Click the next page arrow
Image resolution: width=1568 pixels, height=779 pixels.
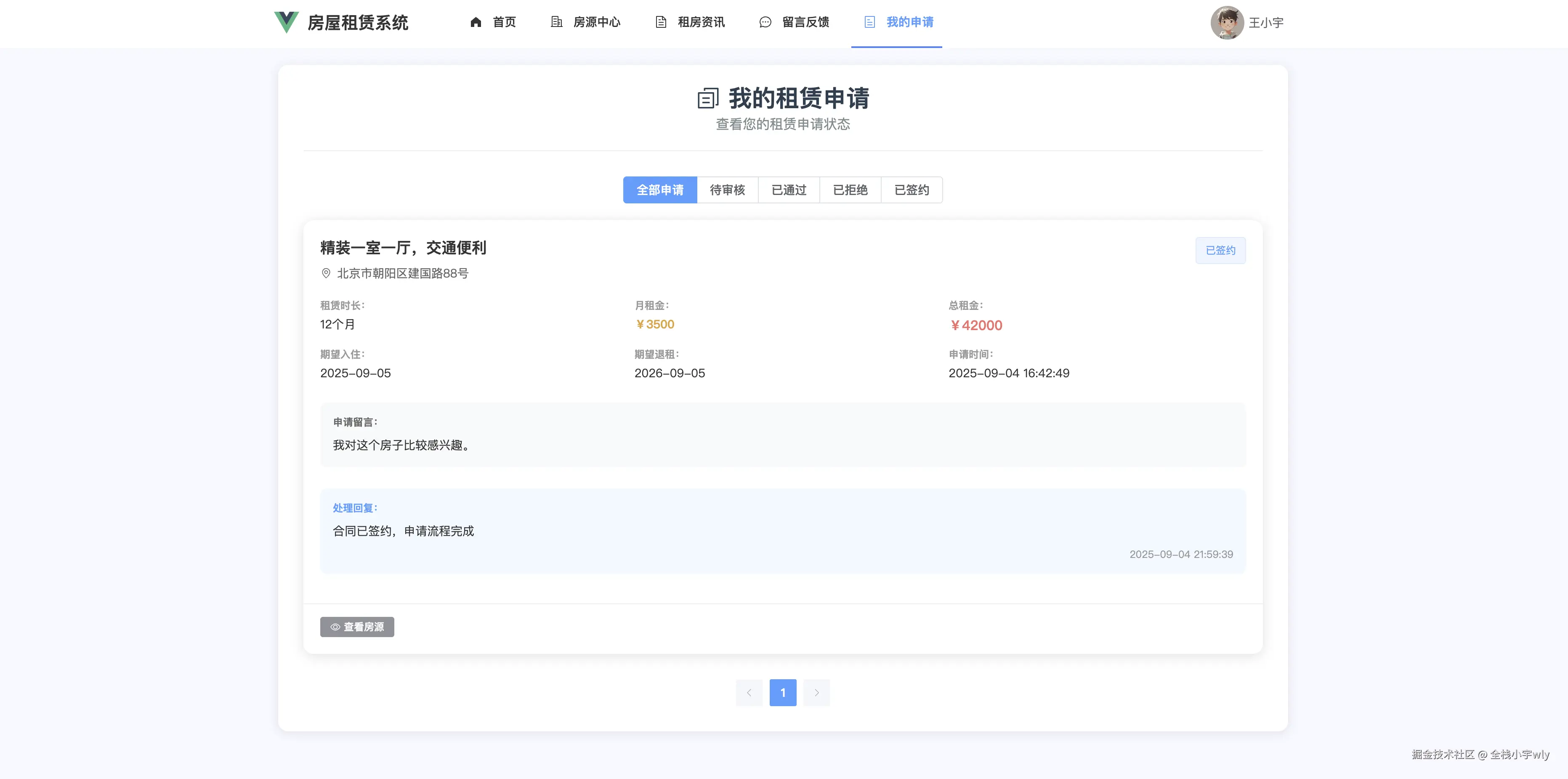pyautogui.click(x=816, y=693)
